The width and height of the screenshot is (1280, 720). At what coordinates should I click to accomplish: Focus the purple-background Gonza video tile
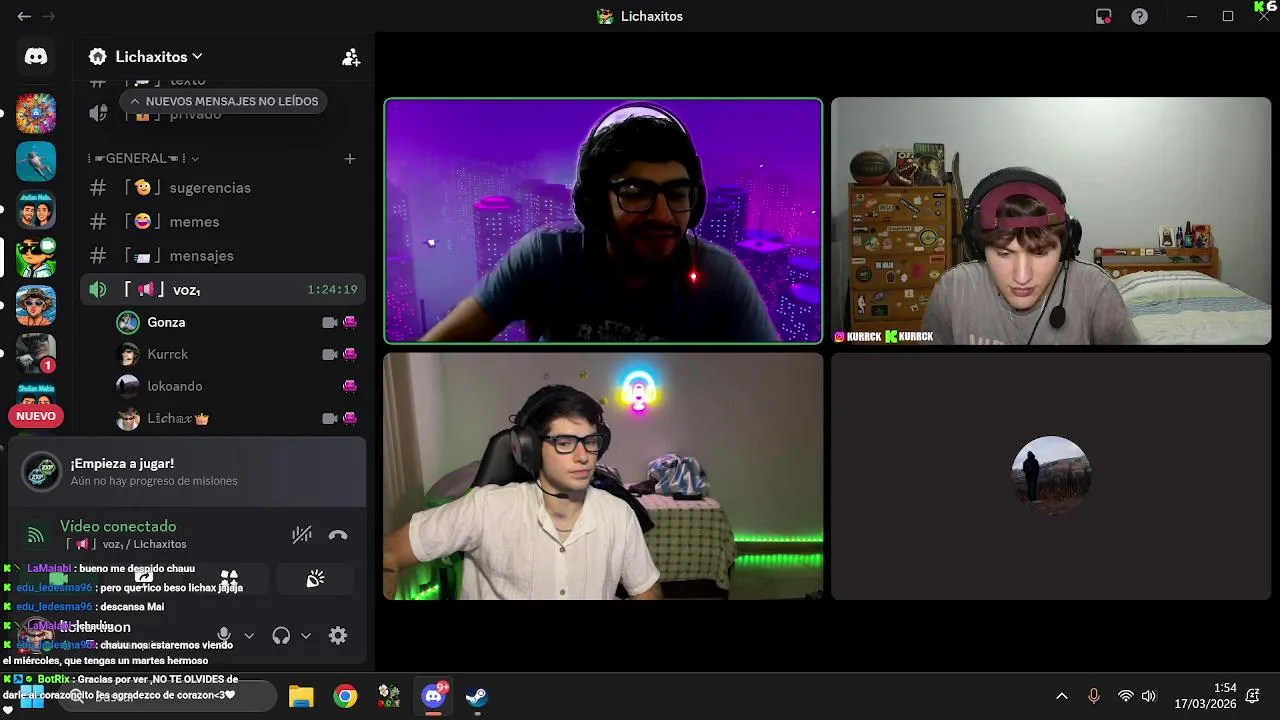[603, 221]
